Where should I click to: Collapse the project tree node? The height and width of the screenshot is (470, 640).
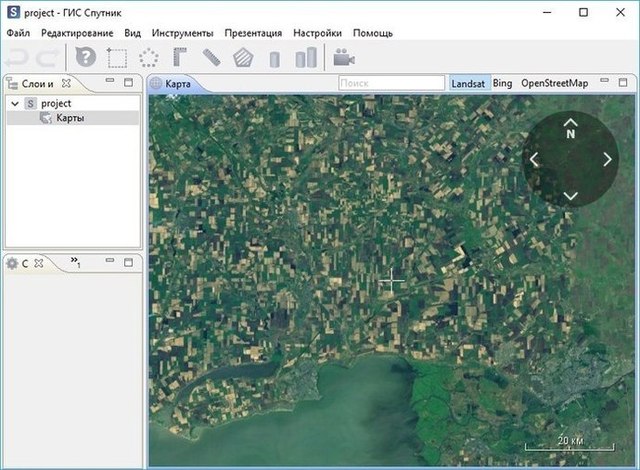(14, 103)
